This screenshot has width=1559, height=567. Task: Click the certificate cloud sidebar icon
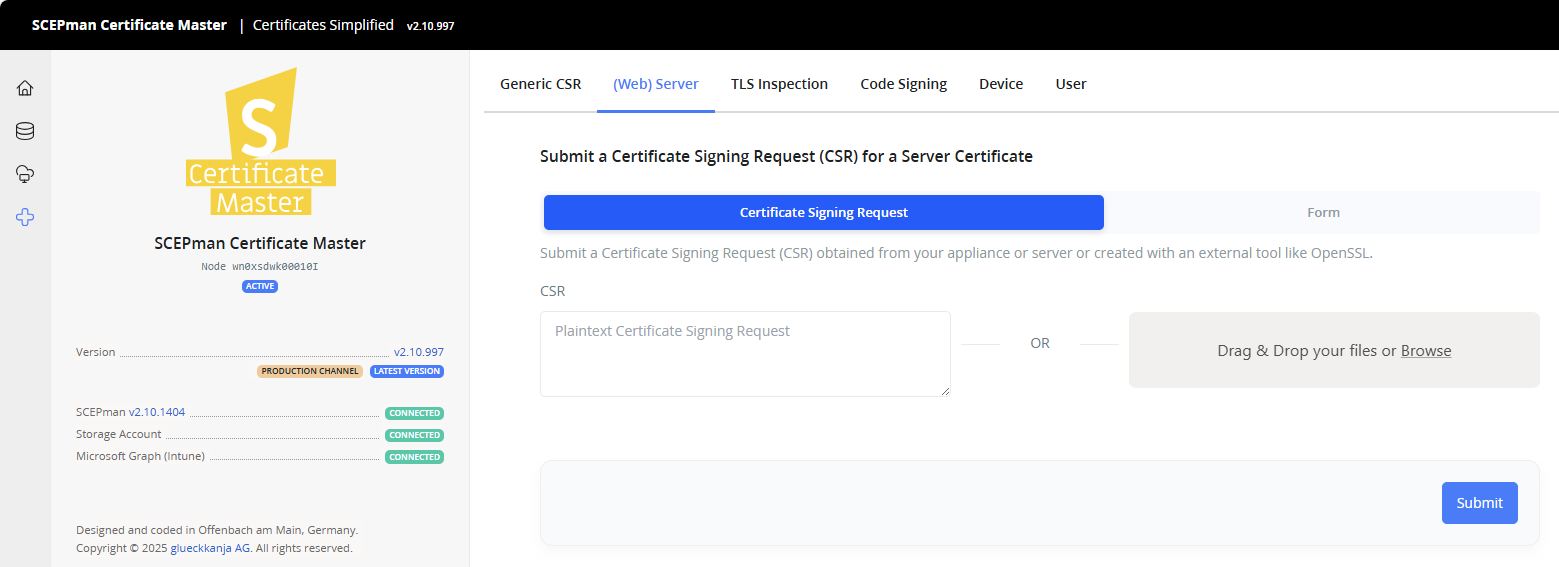pos(25,174)
